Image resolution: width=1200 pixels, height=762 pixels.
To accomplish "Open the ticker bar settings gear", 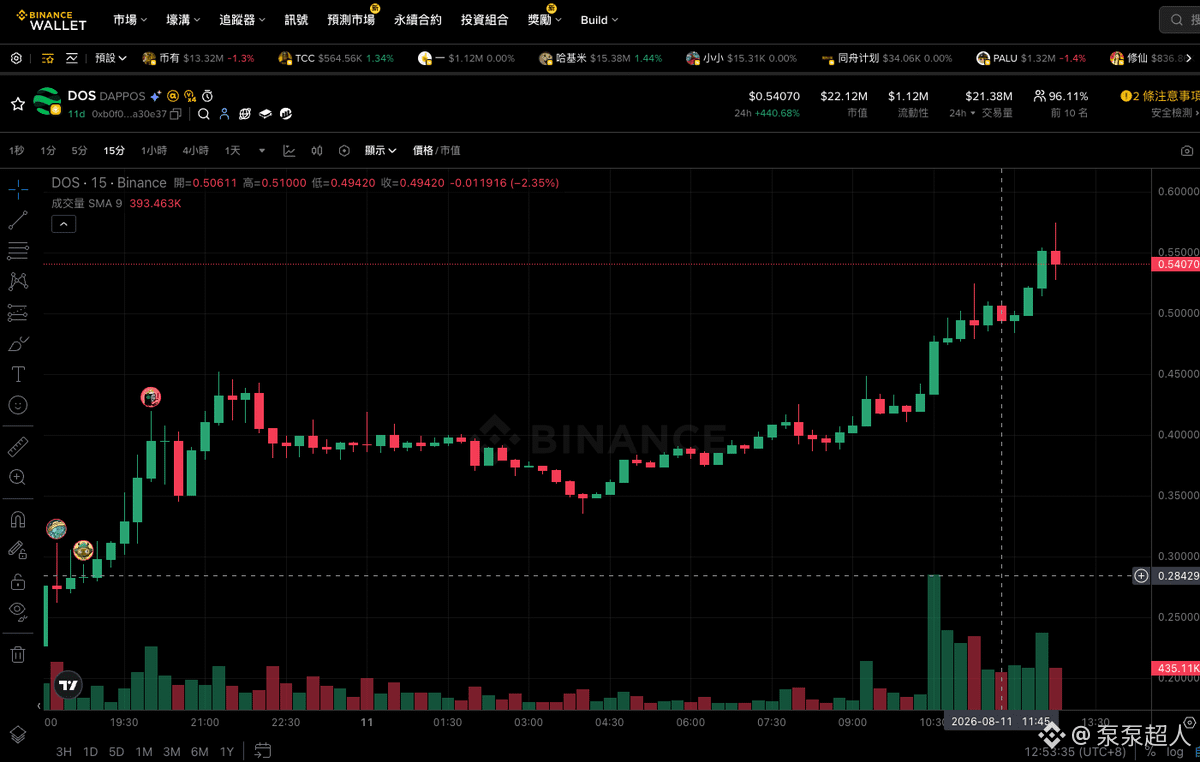I will pos(16,58).
